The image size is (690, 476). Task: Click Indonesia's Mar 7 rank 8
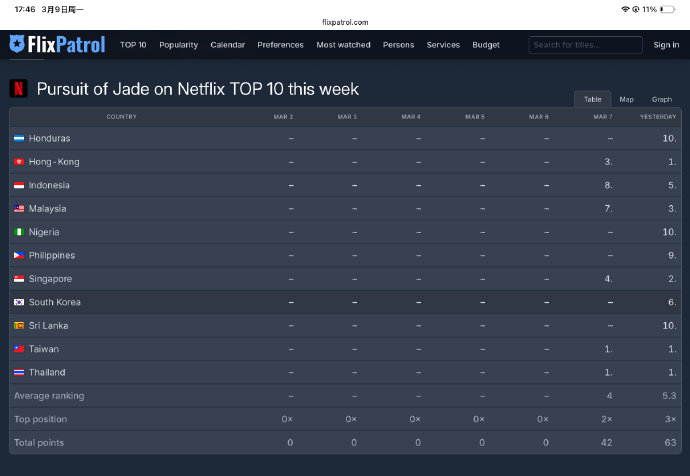608,185
